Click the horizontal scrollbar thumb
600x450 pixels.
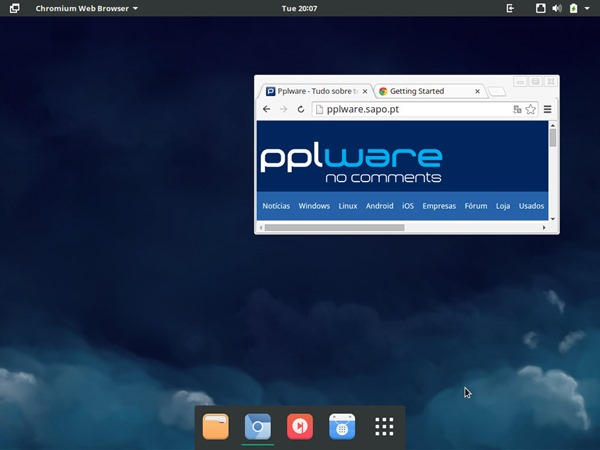click(334, 228)
